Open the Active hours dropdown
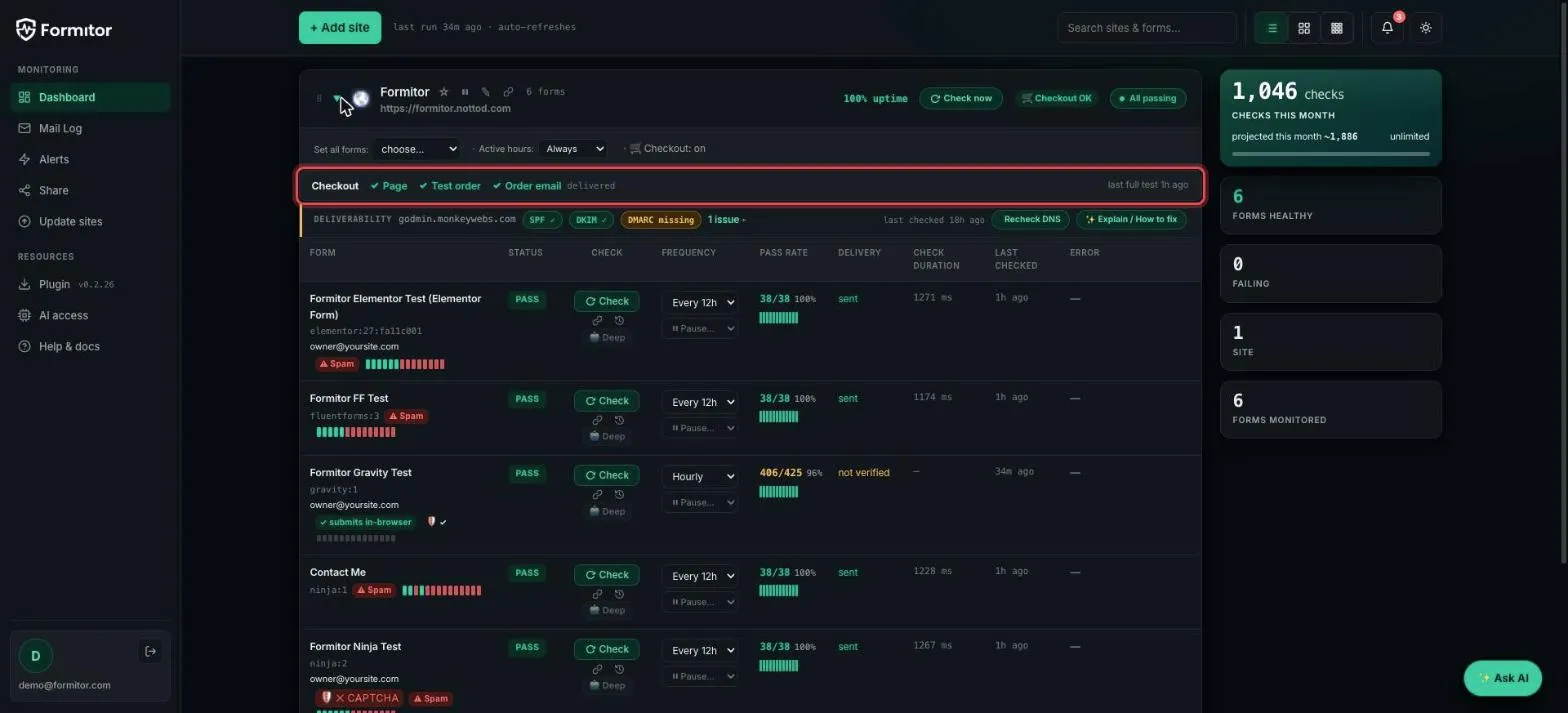1568x713 pixels. (x=573, y=149)
